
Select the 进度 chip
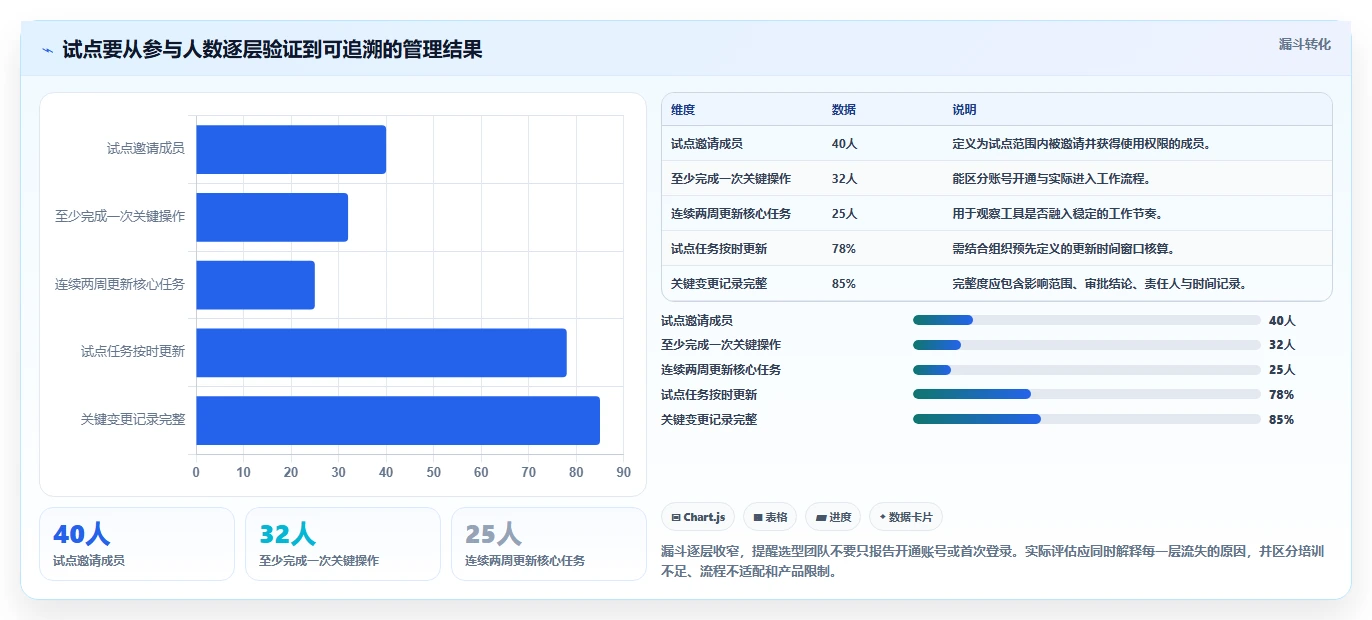click(x=833, y=517)
